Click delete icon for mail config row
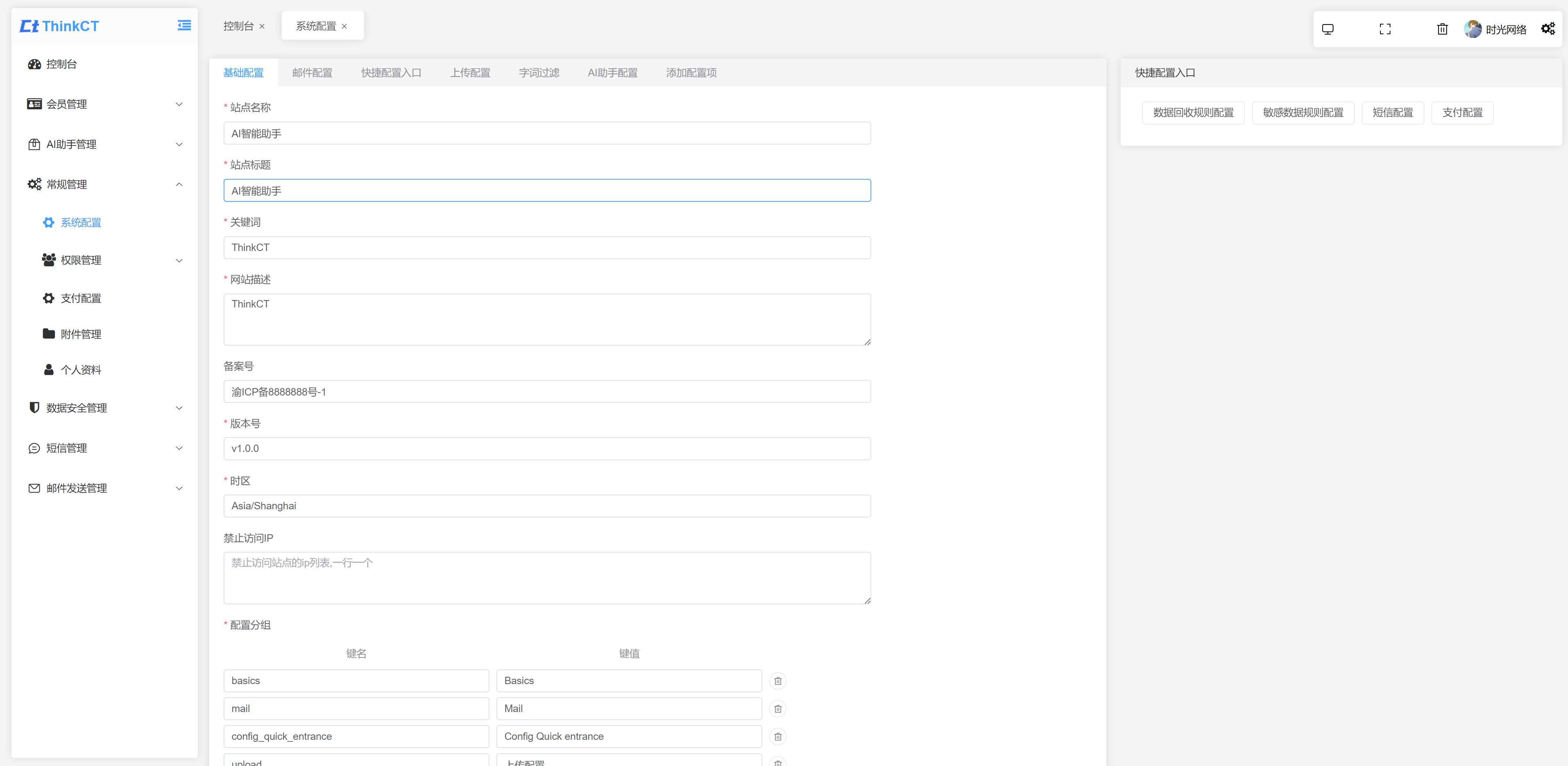This screenshot has height=766, width=1568. coord(780,709)
